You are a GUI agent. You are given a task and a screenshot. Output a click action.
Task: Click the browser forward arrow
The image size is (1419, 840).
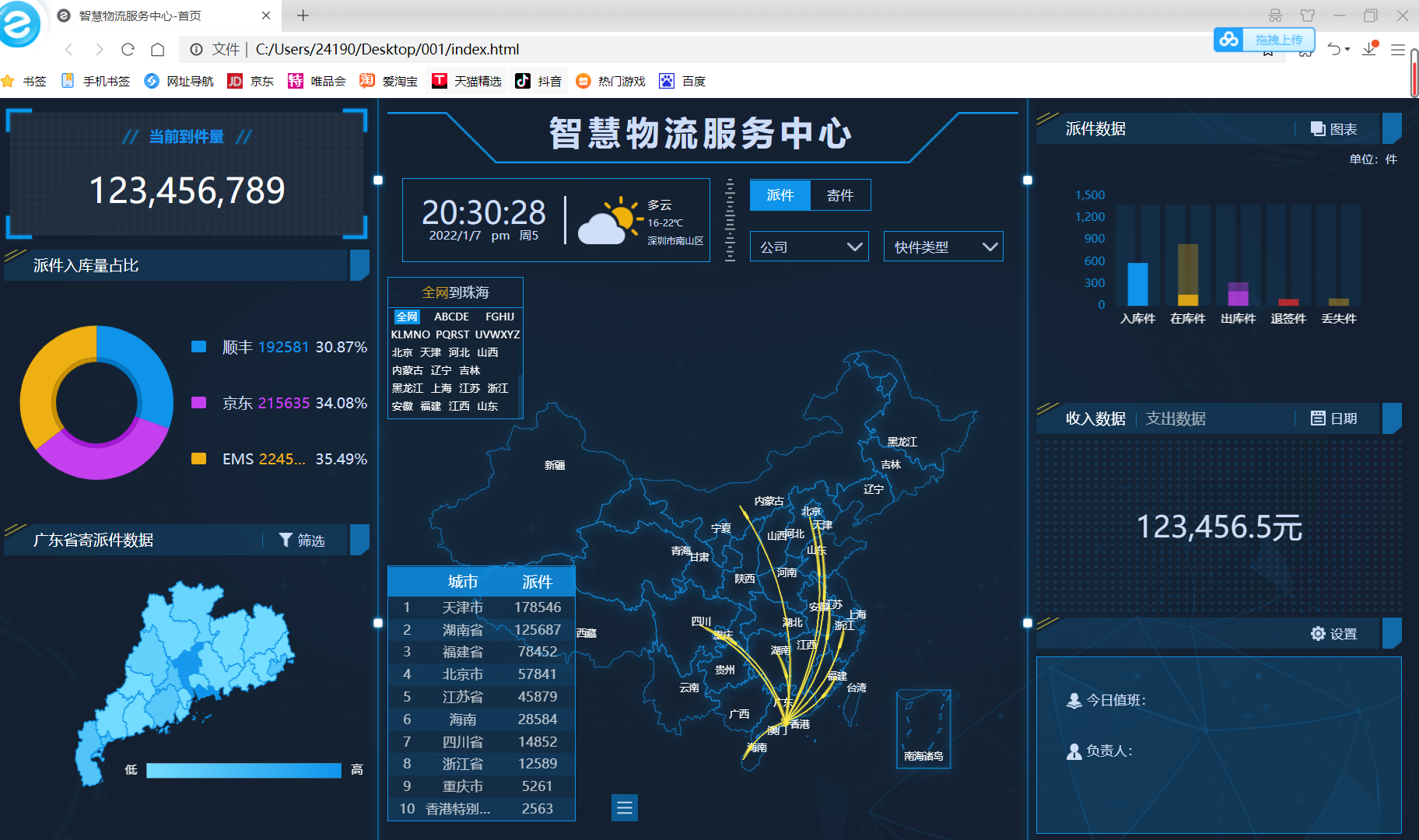(99, 50)
